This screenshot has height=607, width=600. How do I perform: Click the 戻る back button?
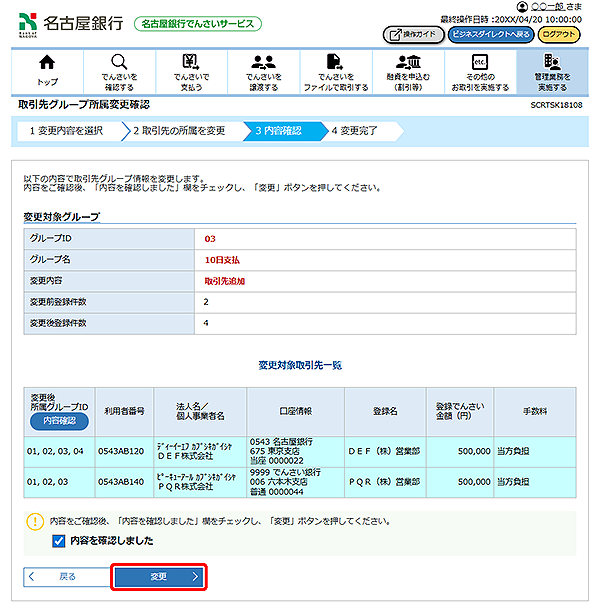click(x=61, y=577)
